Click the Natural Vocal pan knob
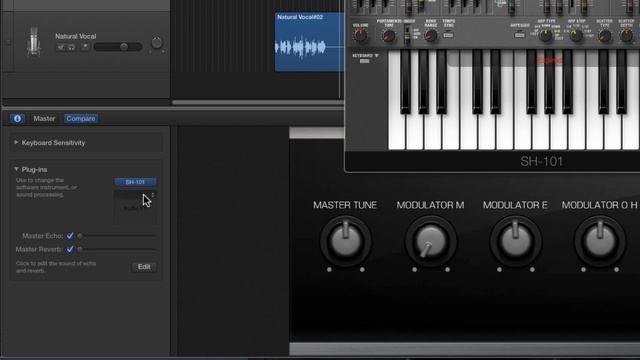640x360 pixels. [157, 42]
